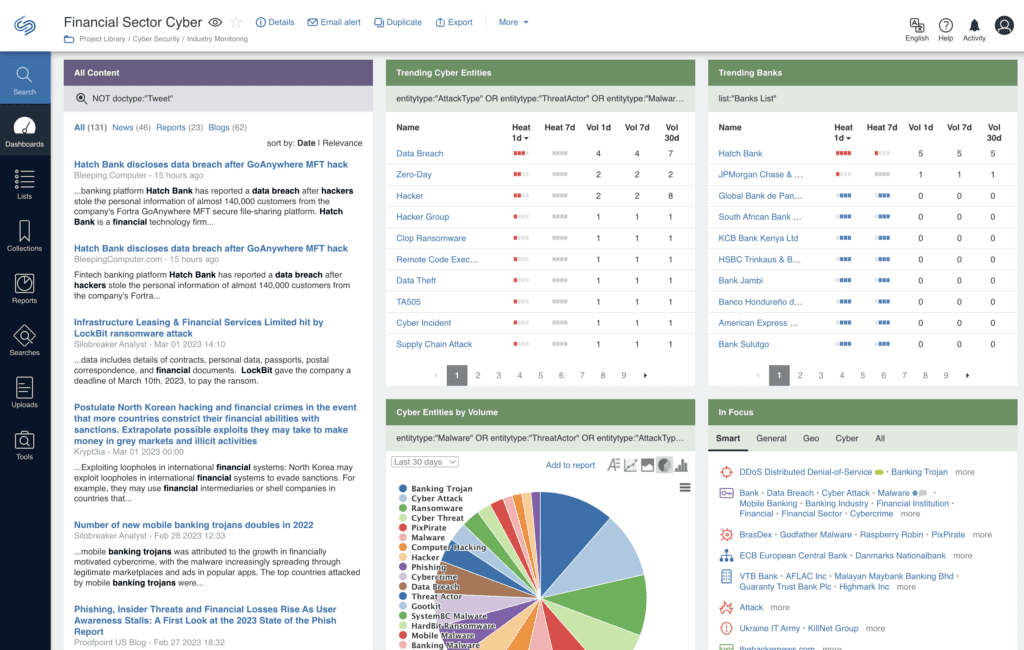Switch chart to bar graph view
Screen dimensions: 1024x650
point(681,465)
